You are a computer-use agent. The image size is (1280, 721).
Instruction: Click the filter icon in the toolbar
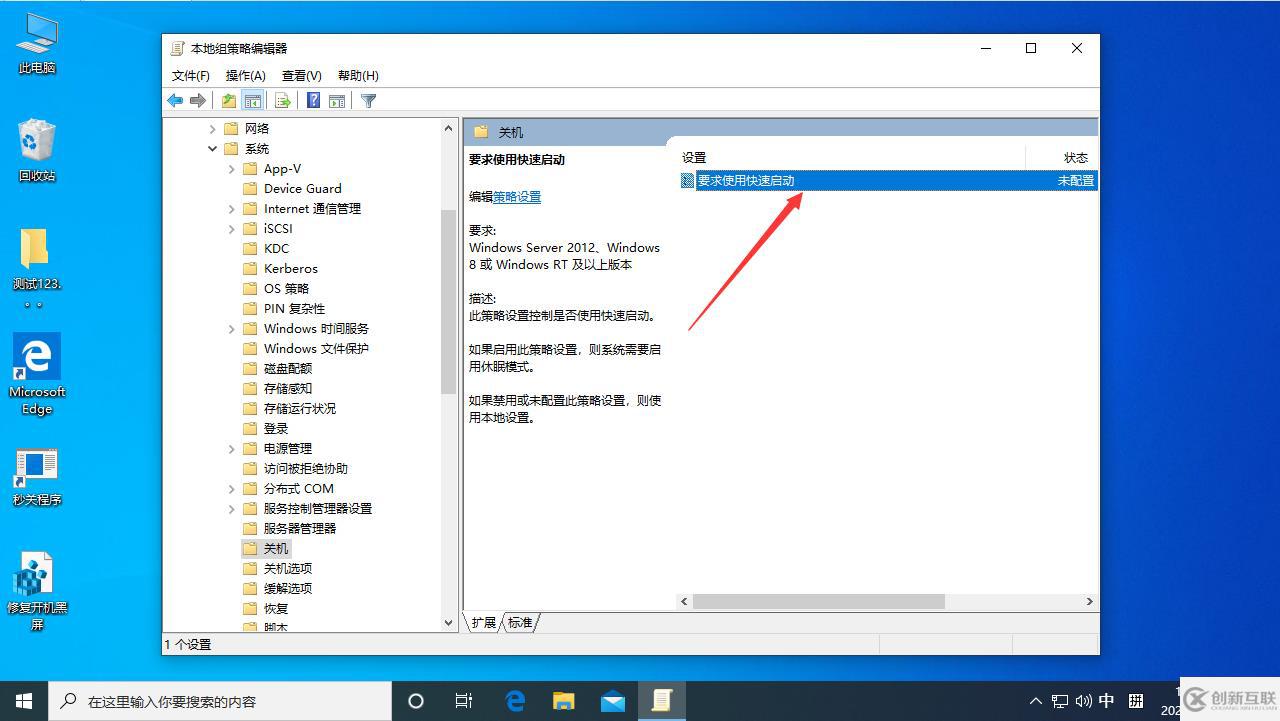[x=368, y=100]
